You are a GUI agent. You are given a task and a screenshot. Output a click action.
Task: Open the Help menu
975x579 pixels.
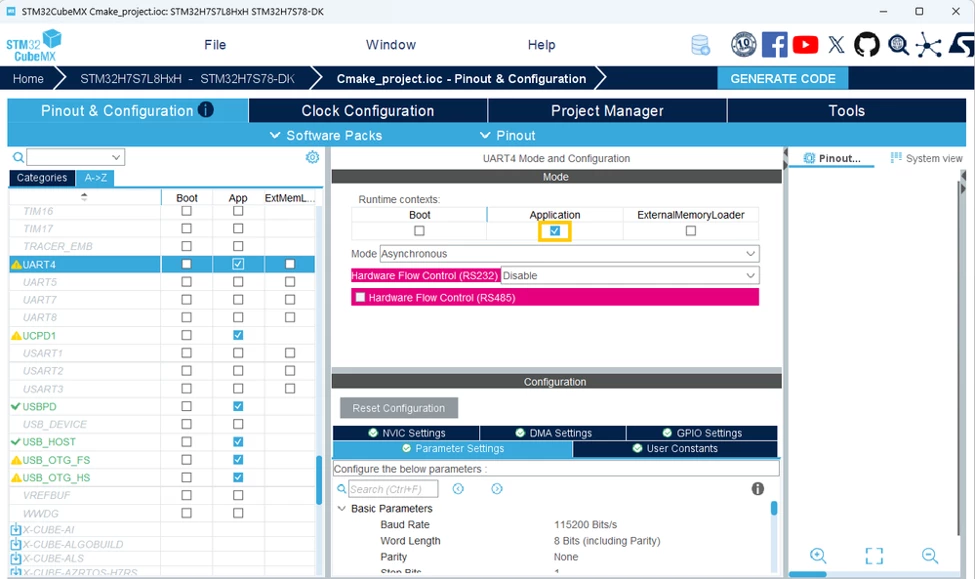(x=542, y=45)
